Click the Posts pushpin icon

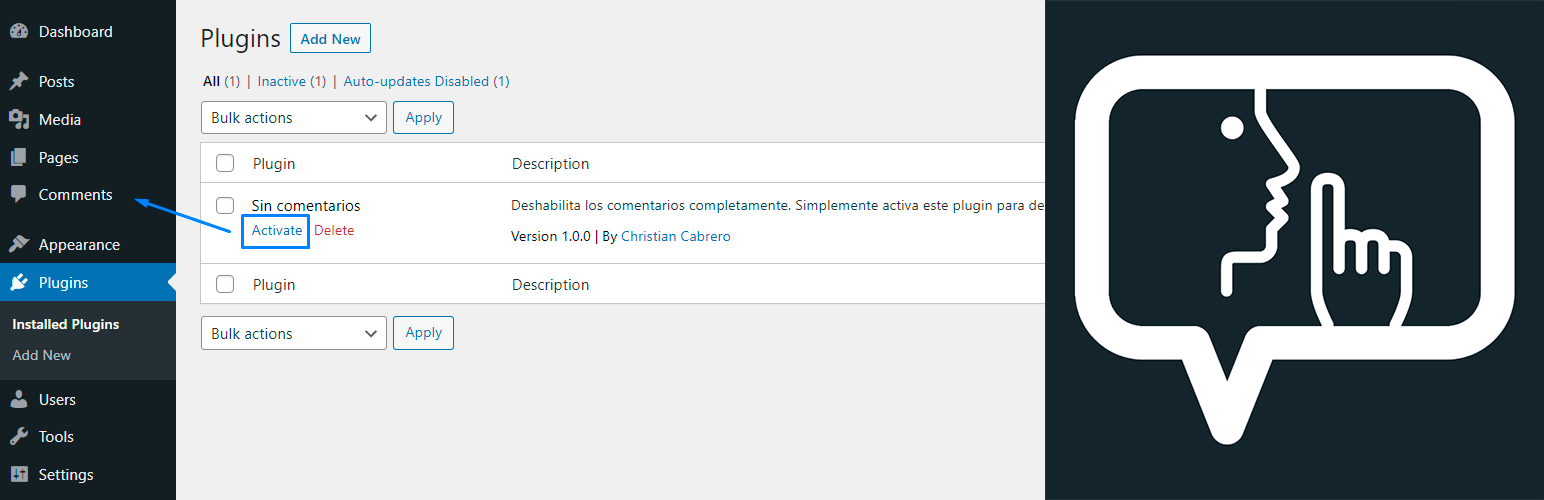[18, 82]
